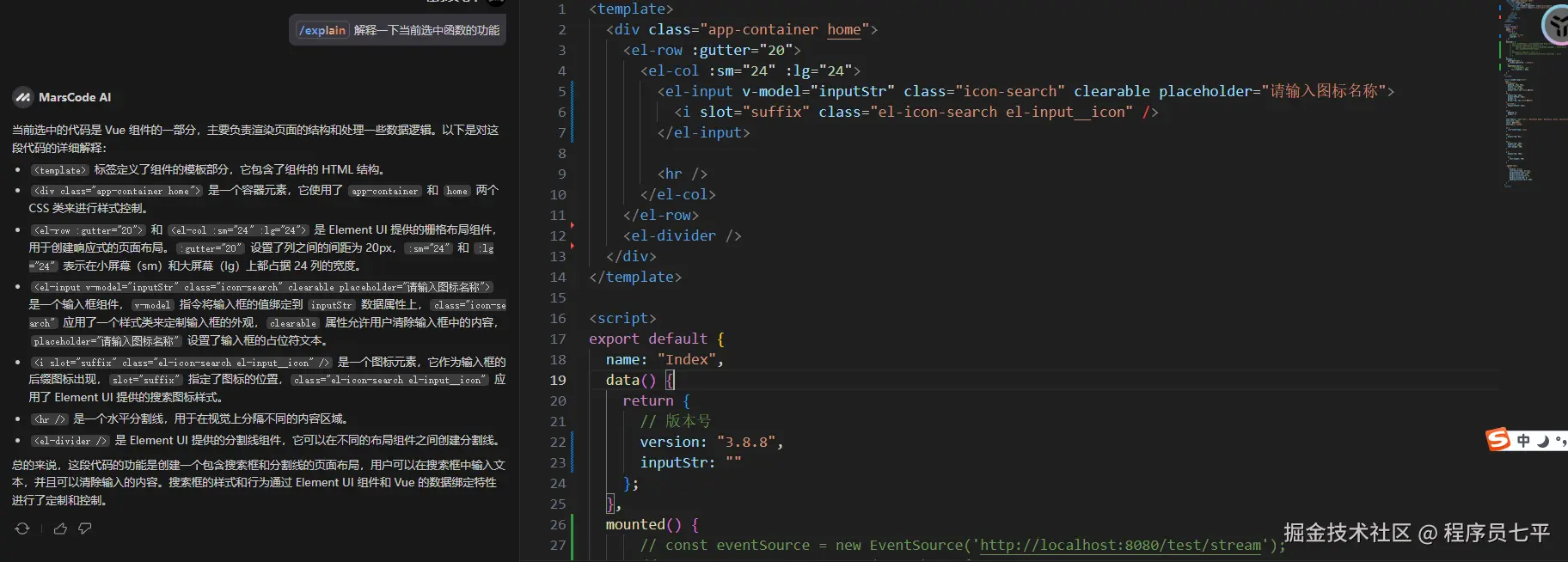Image resolution: width=1568 pixels, height=562 pixels.
Task: Click the closing </template> tag
Action: [635, 277]
